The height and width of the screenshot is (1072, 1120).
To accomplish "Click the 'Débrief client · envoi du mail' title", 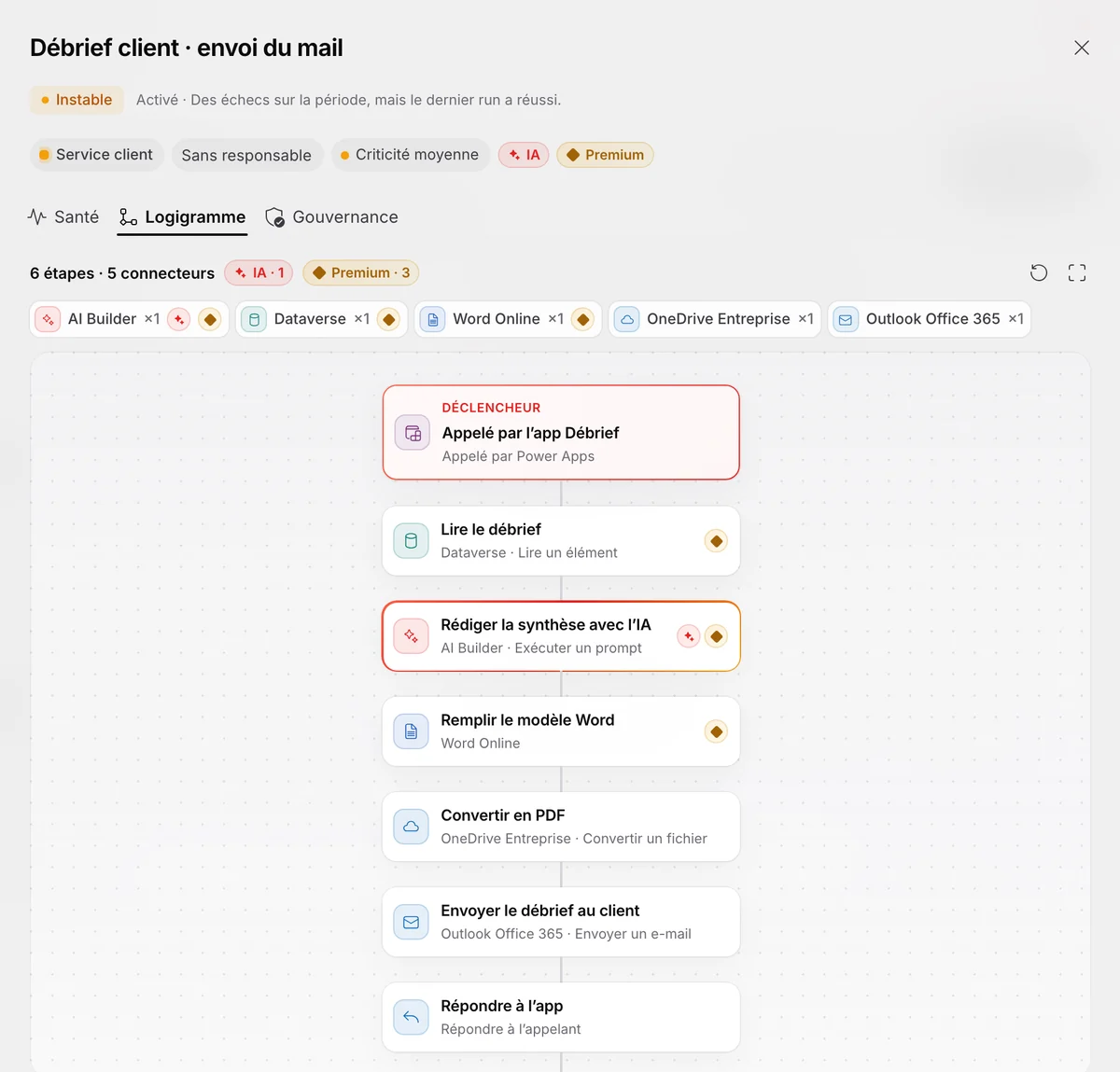I will coord(187,48).
